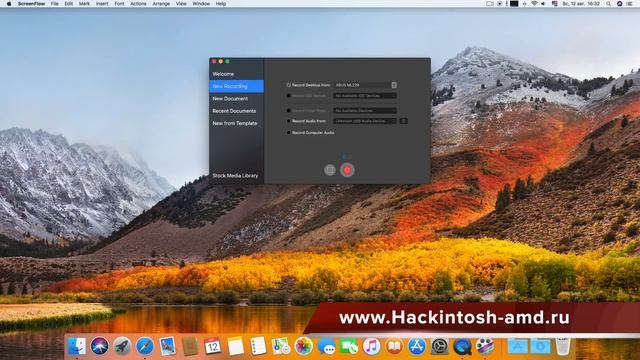Choose New from Template in sidebar
Screen dimensions: 640x360
pos(235,123)
